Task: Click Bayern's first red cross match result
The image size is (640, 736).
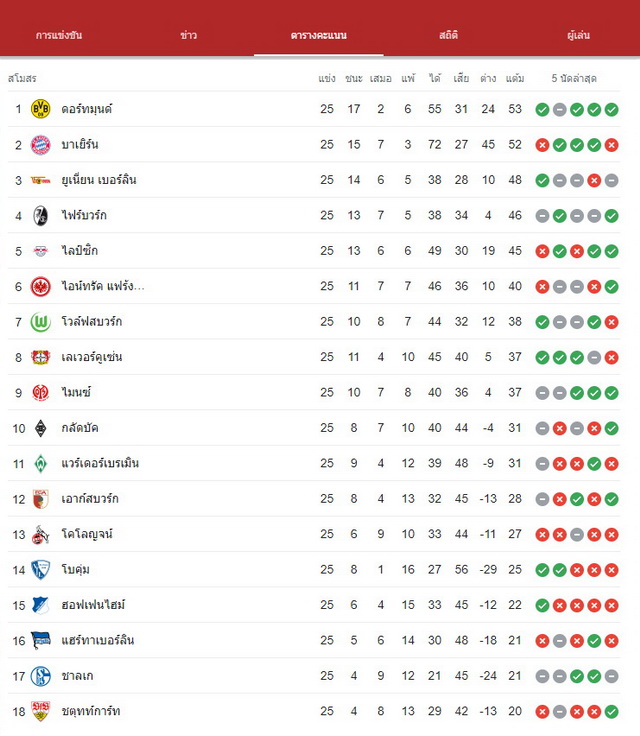Action: tap(542, 145)
